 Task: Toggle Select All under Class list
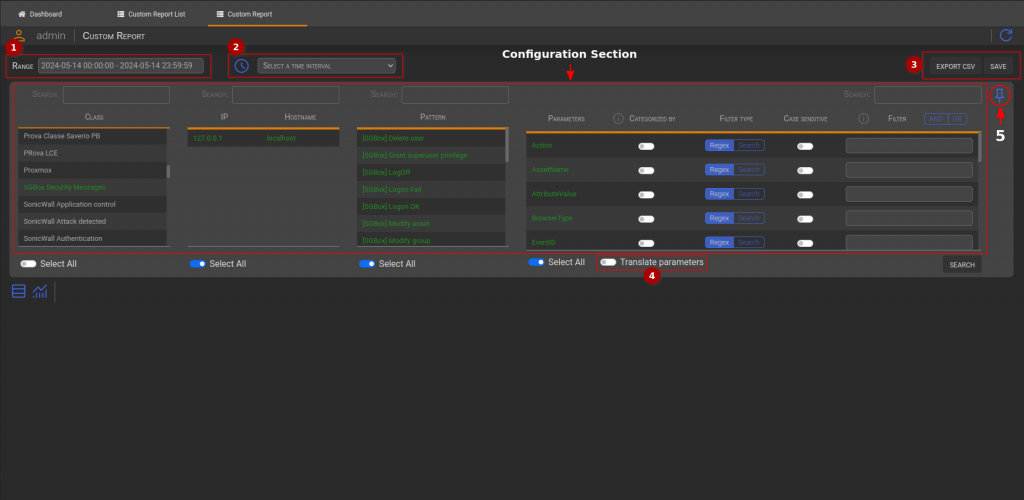(x=28, y=264)
